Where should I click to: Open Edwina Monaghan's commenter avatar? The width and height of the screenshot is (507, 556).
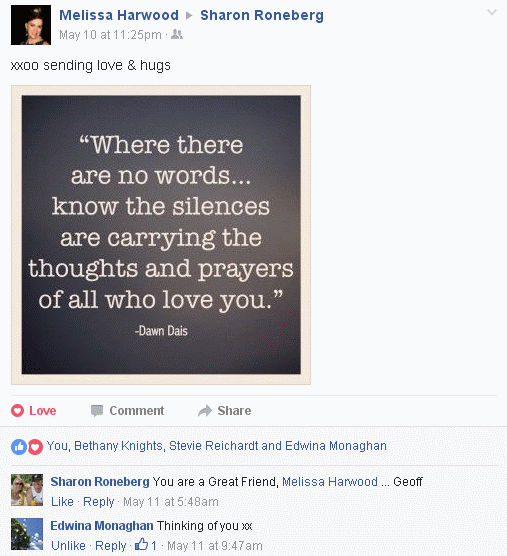click(27, 534)
